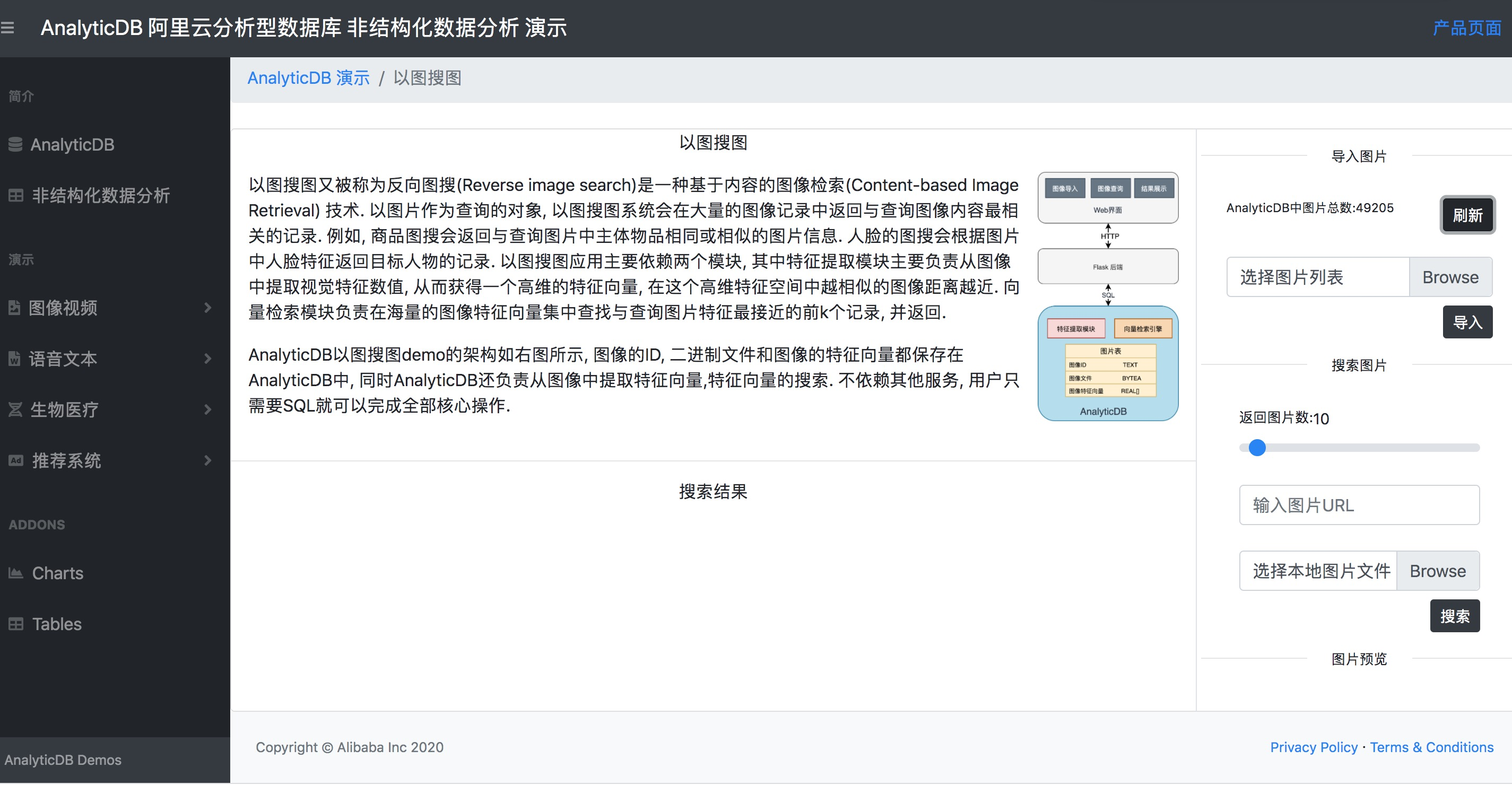Click the 搜索结果 heading
Image resolution: width=1512 pixels, height=785 pixels.
[x=712, y=491]
